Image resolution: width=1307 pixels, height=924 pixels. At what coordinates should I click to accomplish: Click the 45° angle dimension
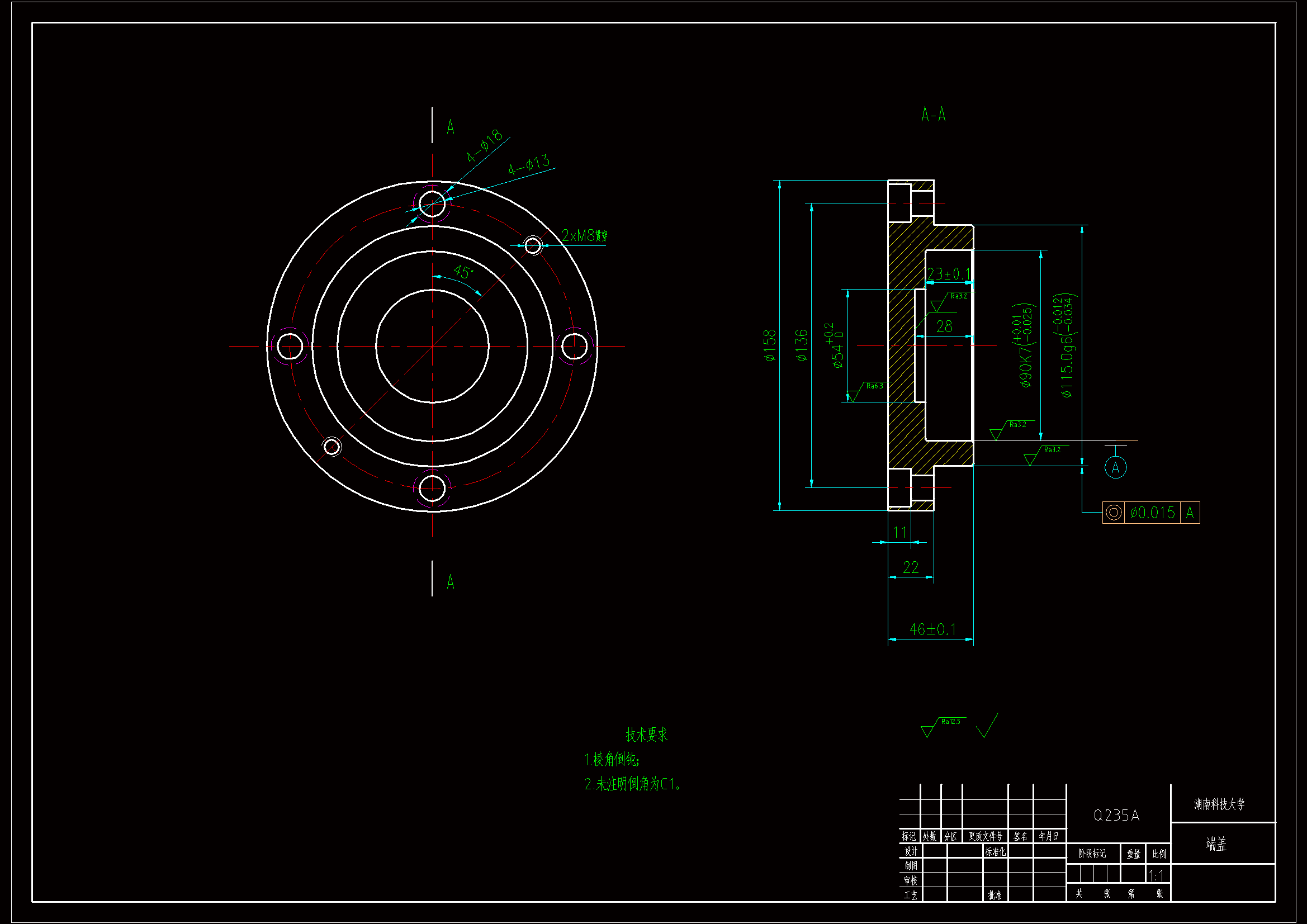(x=463, y=272)
